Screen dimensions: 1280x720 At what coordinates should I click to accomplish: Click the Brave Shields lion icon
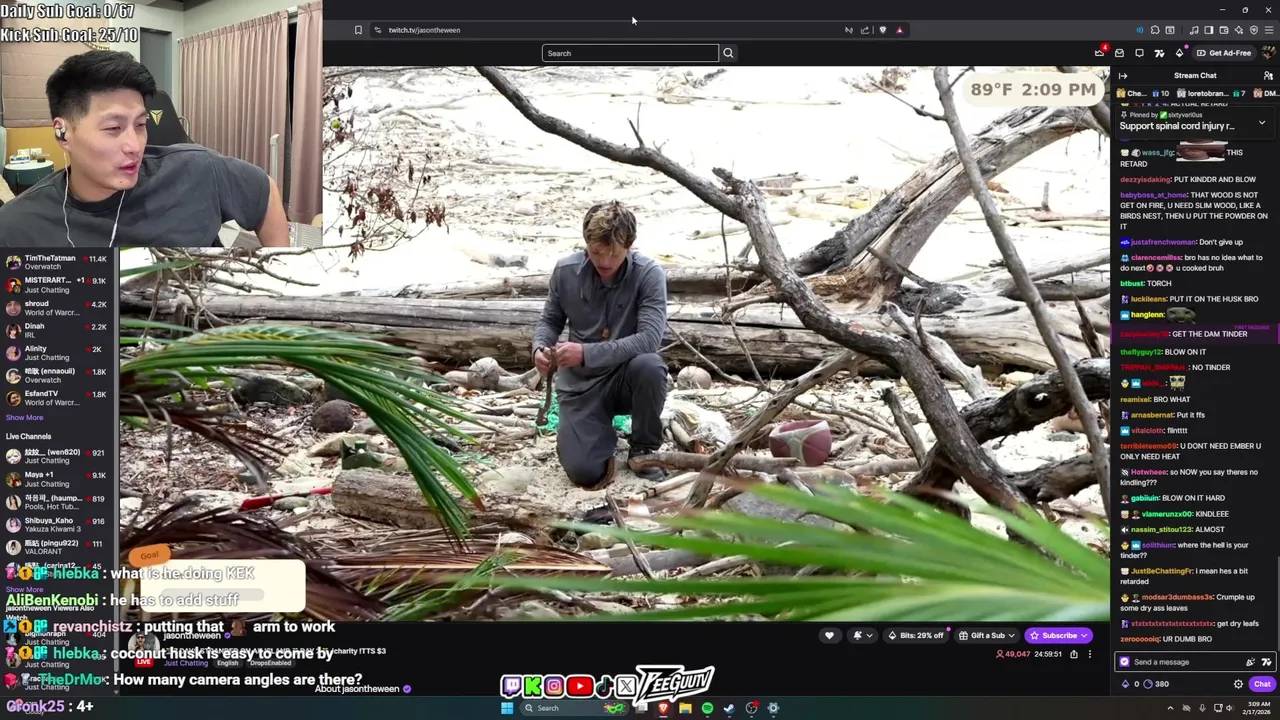pyautogui.click(x=882, y=30)
